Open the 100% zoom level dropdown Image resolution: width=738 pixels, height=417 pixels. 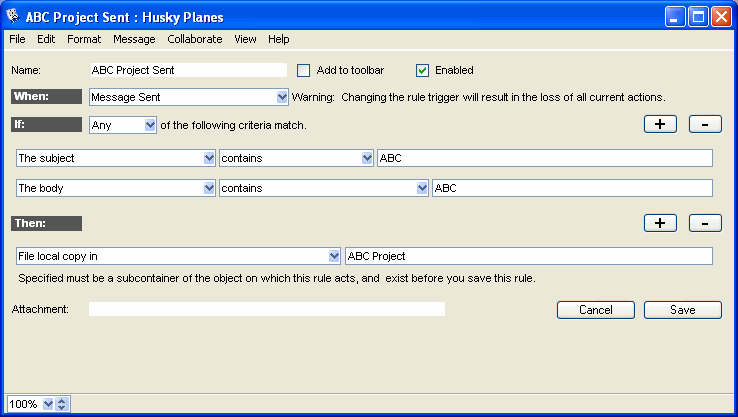(x=47, y=404)
